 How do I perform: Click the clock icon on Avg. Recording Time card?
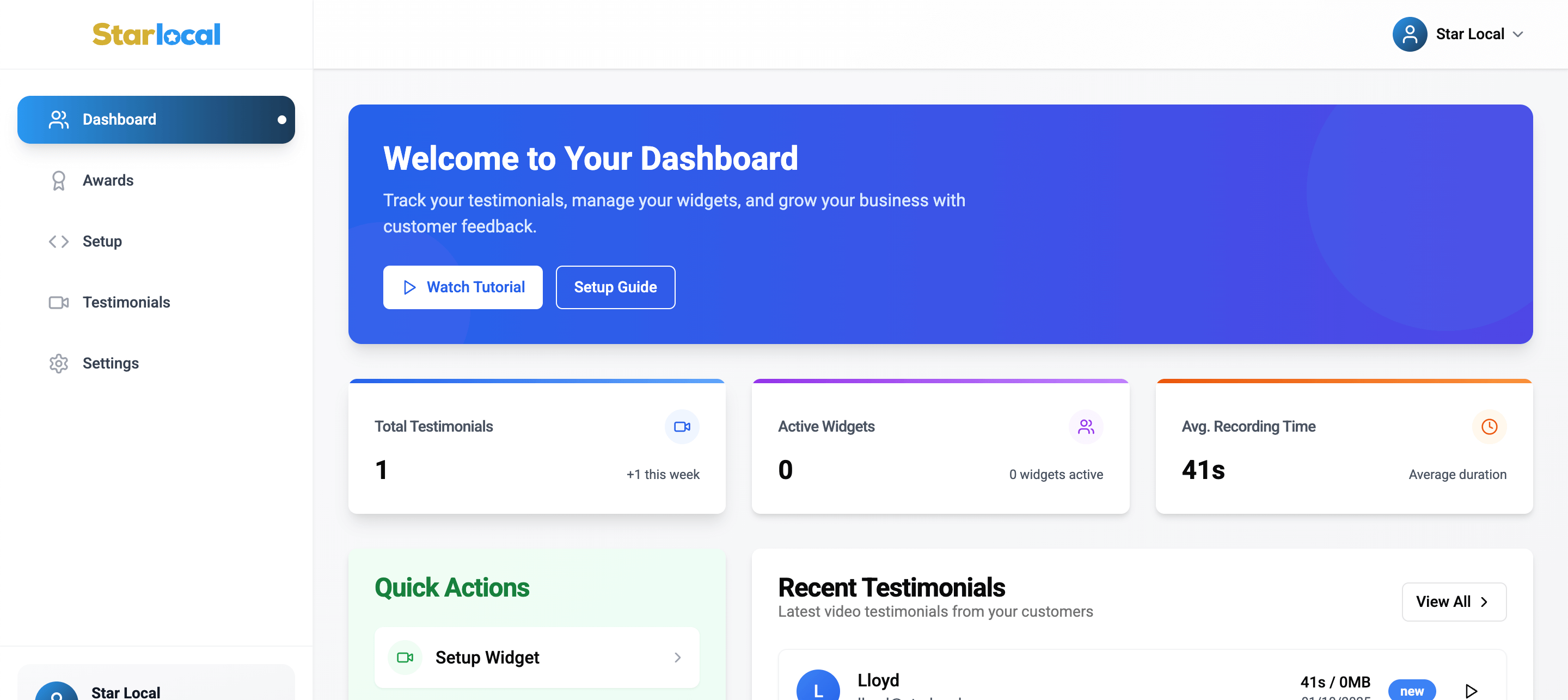[1490, 427]
